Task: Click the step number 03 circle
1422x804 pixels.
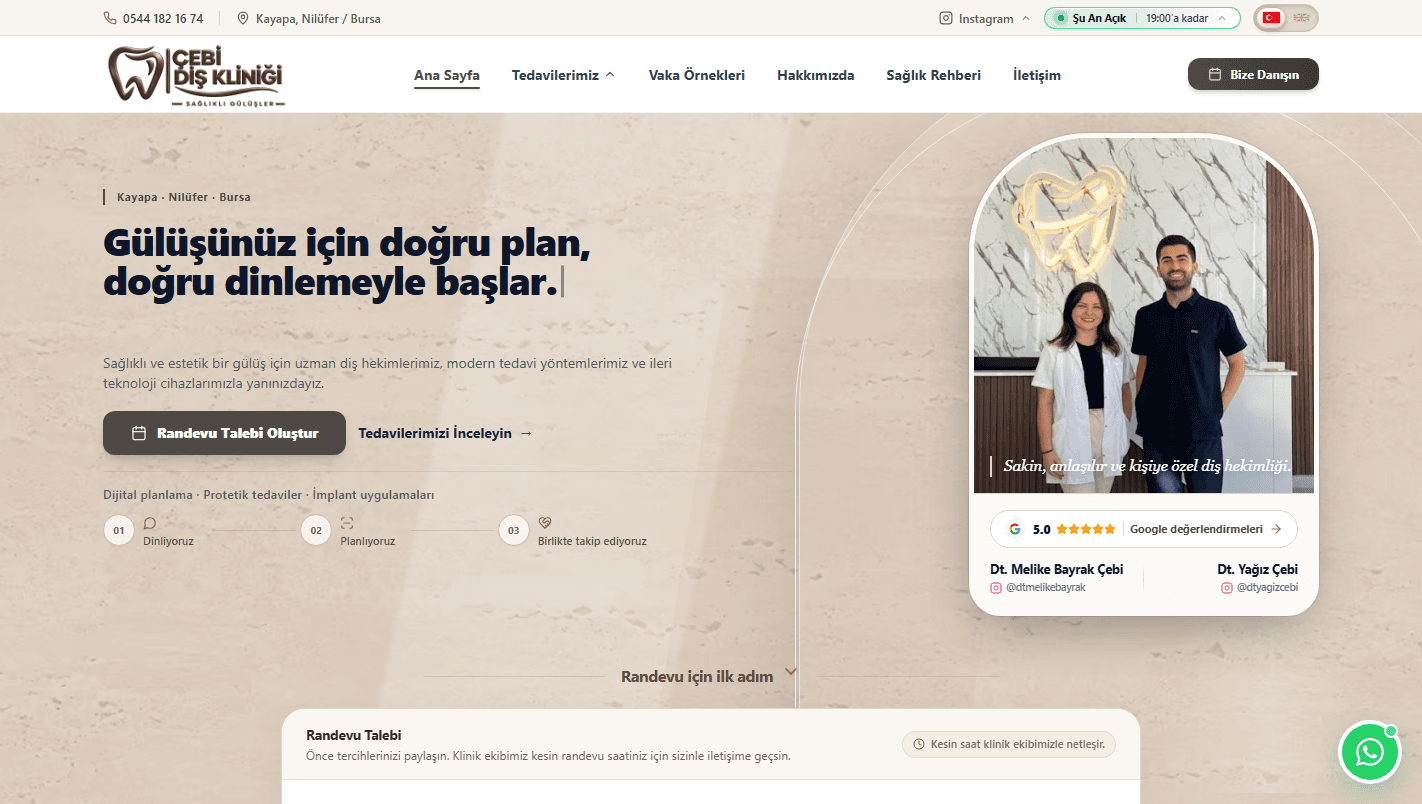Action: (514, 530)
